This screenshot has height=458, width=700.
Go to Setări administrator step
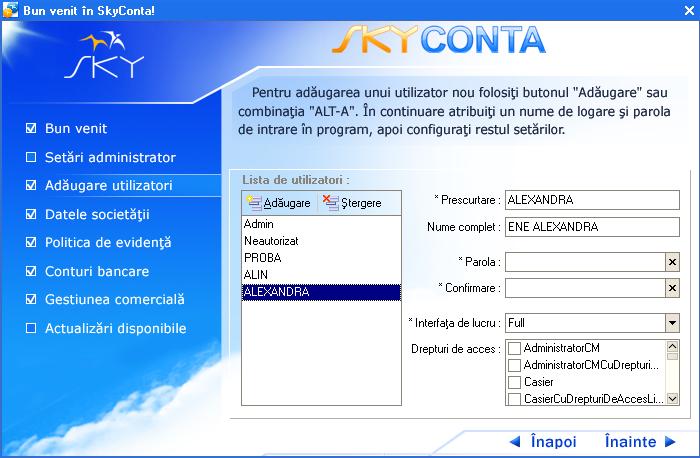(110, 157)
